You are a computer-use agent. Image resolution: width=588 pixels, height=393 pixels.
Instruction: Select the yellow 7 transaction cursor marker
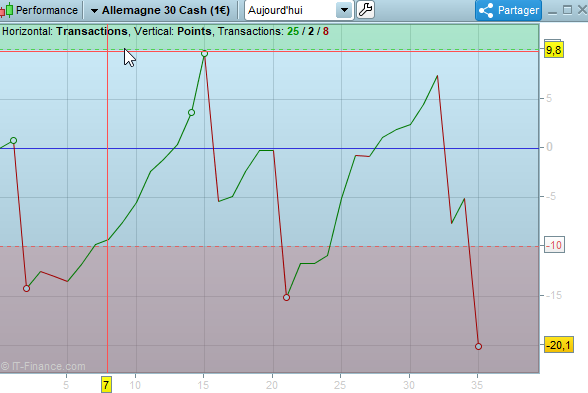tap(106, 385)
